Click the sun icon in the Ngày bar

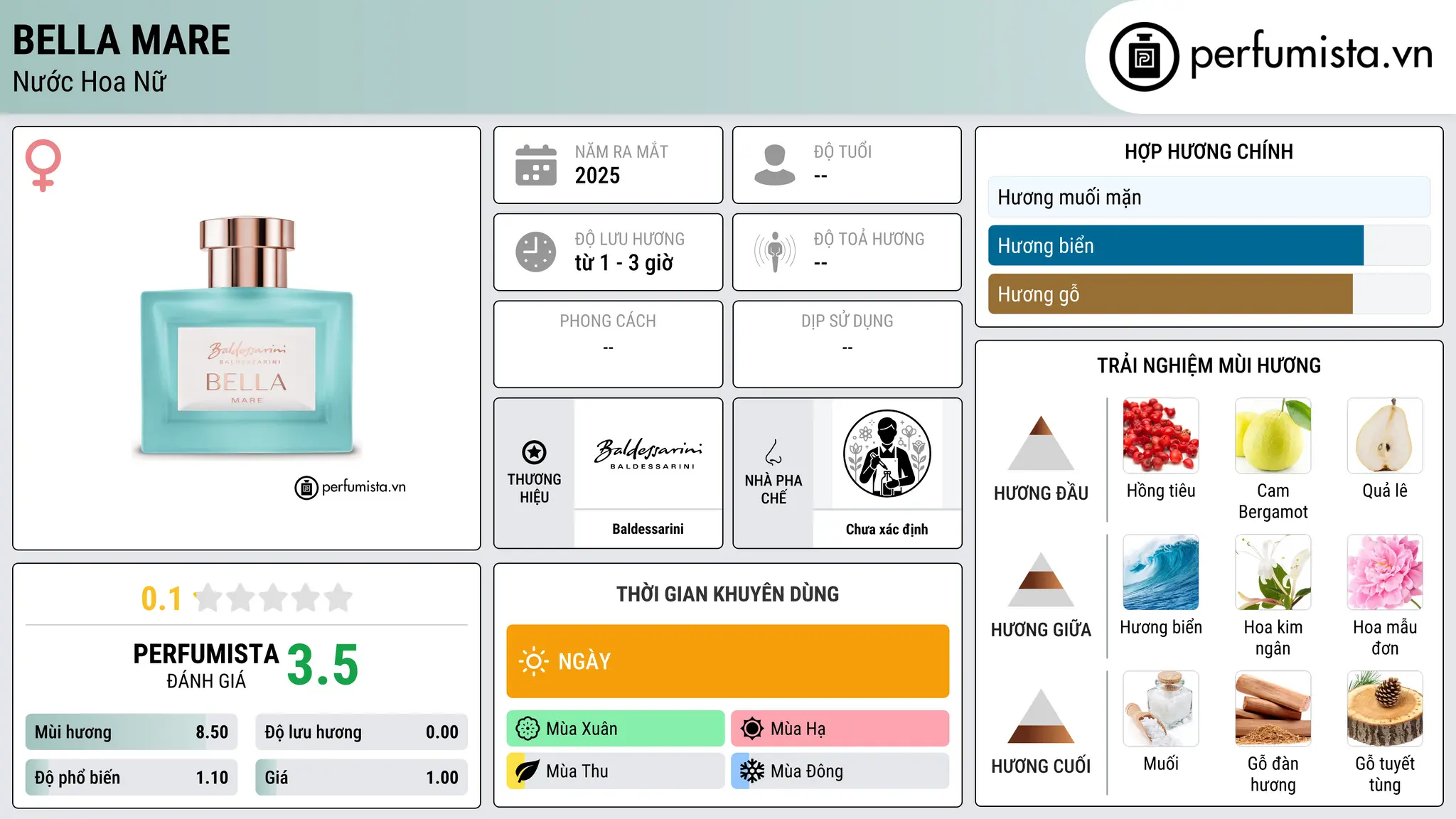pyautogui.click(x=533, y=661)
